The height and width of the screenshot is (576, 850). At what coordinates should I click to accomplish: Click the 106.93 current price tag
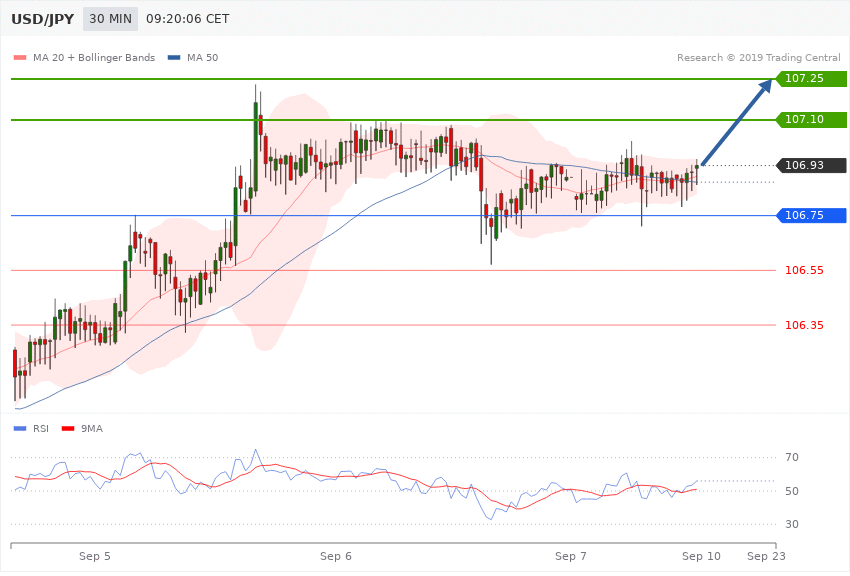[x=811, y=165]
